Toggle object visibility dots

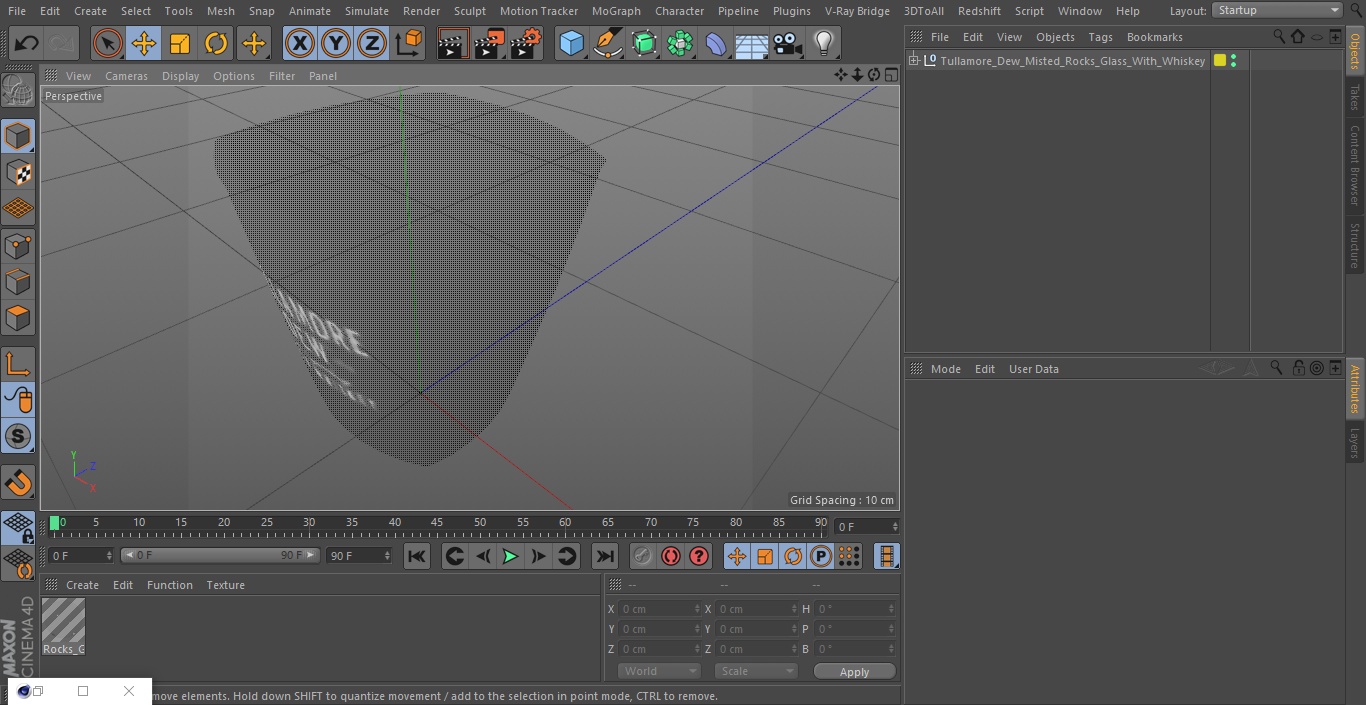tap(1233, 61)
